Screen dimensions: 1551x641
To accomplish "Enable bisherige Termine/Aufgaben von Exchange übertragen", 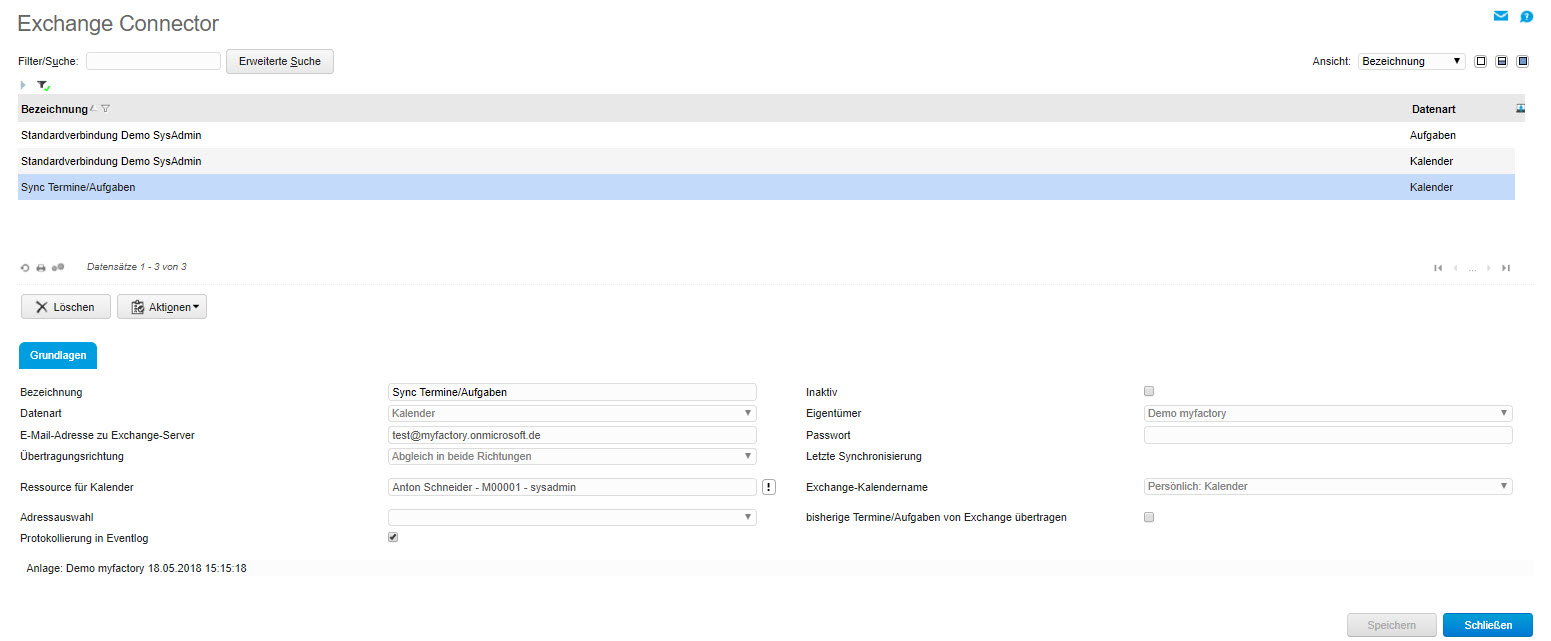I will 1149,517.
